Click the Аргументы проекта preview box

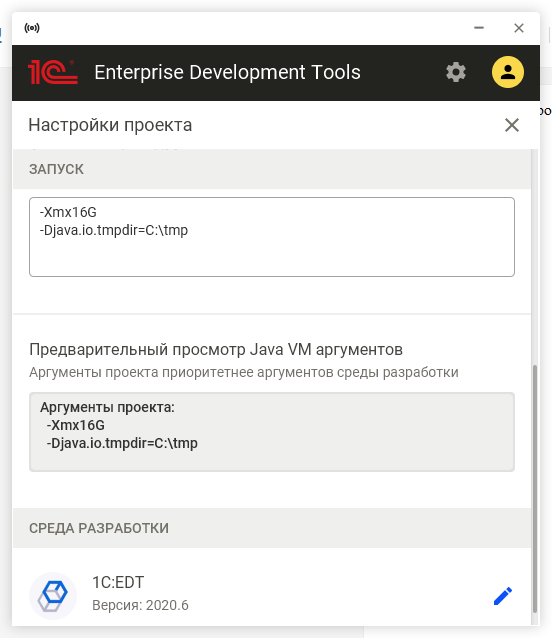(x=272, y=432)
